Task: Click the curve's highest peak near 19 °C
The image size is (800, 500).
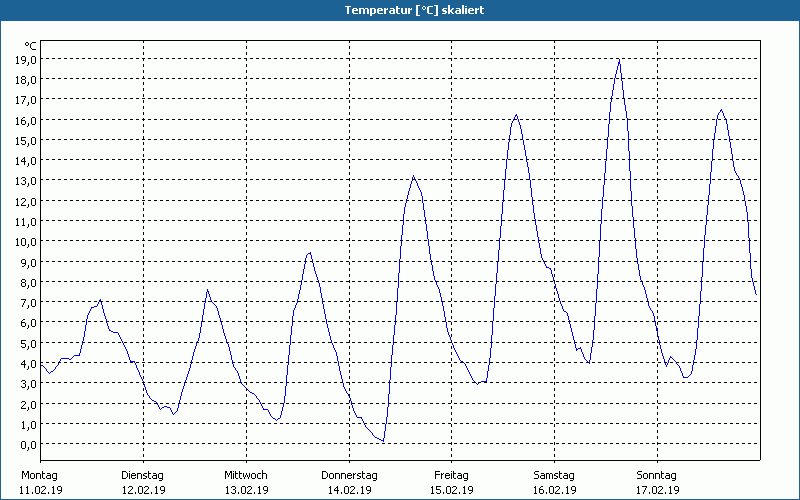Action: coord(619,60)
